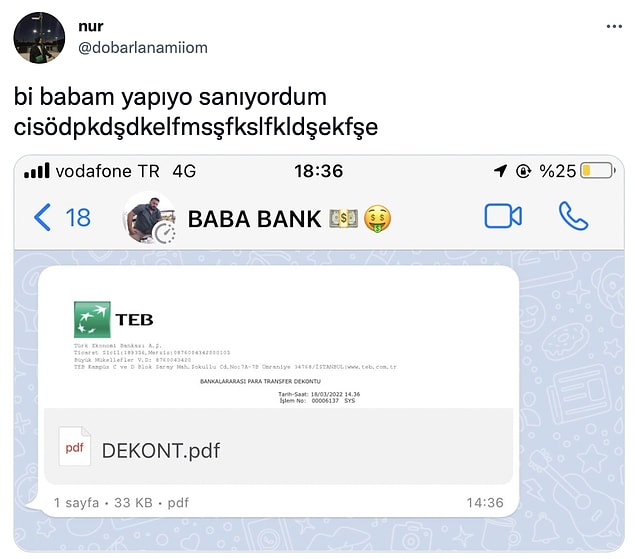Image resolution: width=635 pixels, height=559 pixels.
Task: Tap the rotation lock status icon
Action: [523, 171]
